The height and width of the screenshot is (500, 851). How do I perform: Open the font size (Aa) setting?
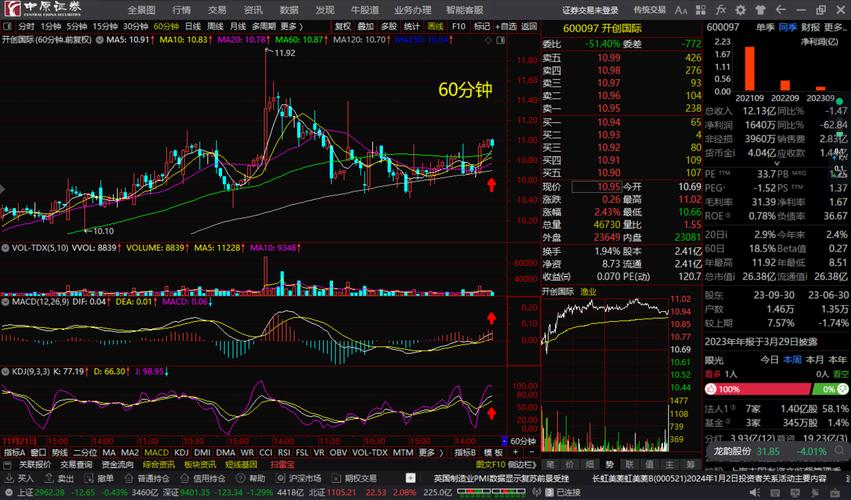click(681, 10)
